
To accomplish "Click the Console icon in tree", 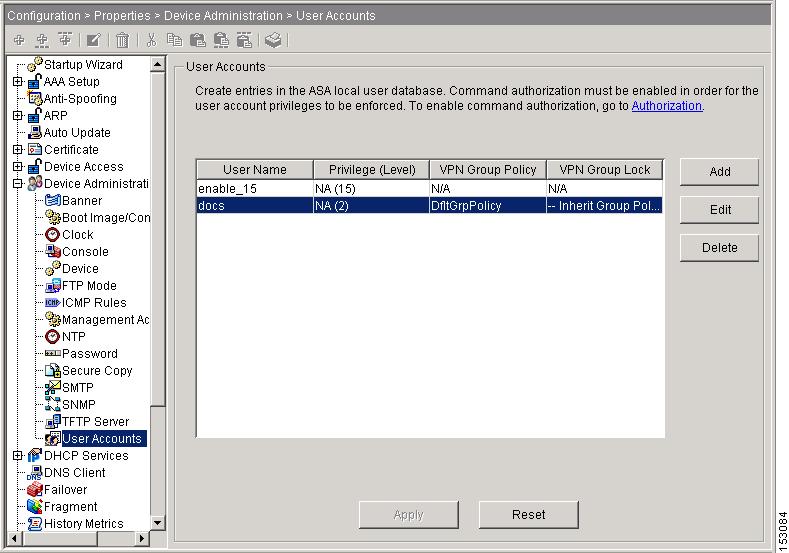I will [x=52, y=251].
